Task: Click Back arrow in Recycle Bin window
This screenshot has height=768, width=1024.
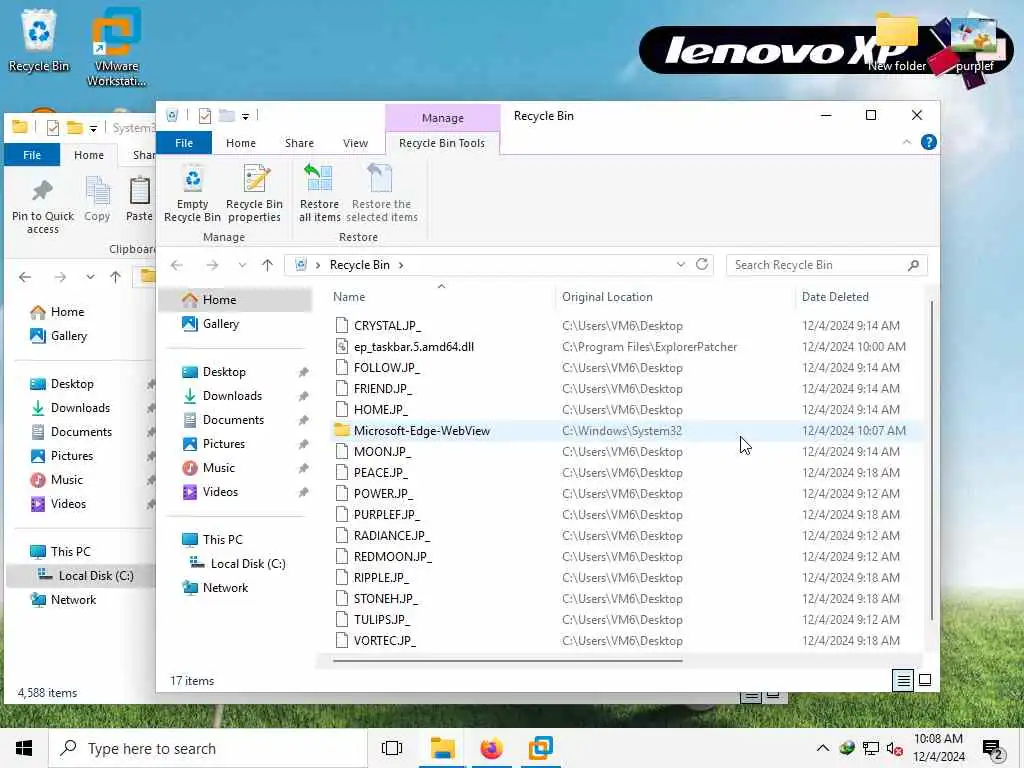Action: click(x=176, y=265)
